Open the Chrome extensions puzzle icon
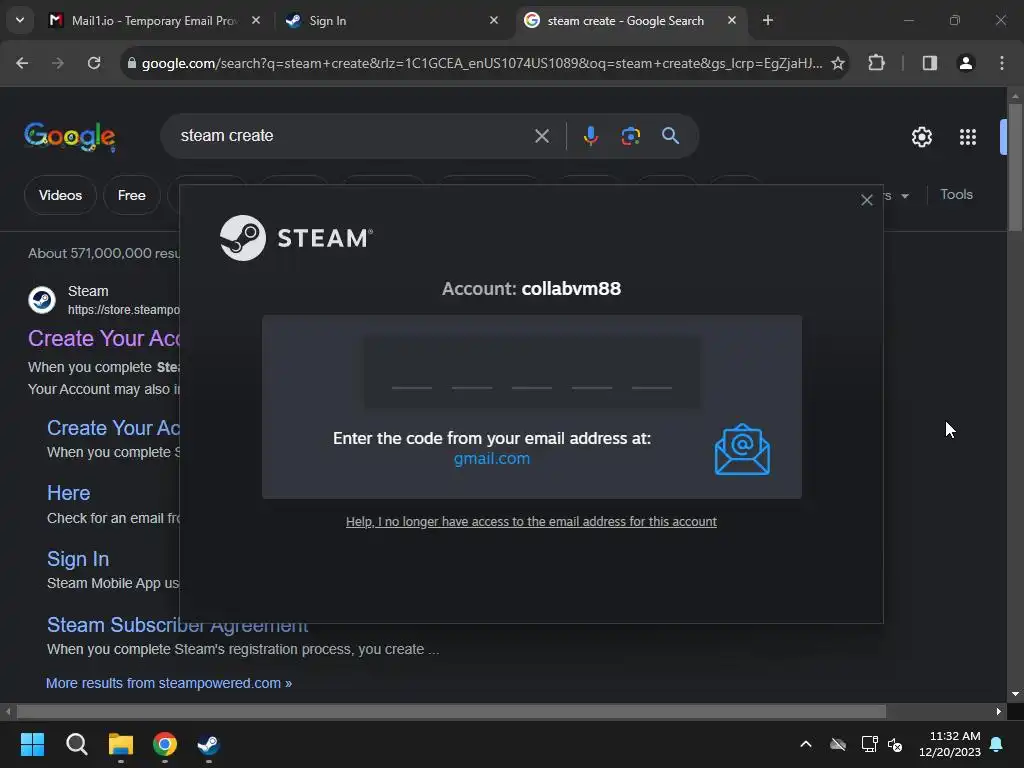The width and height of the screenshot is (1024, 768). click(876, 63)
